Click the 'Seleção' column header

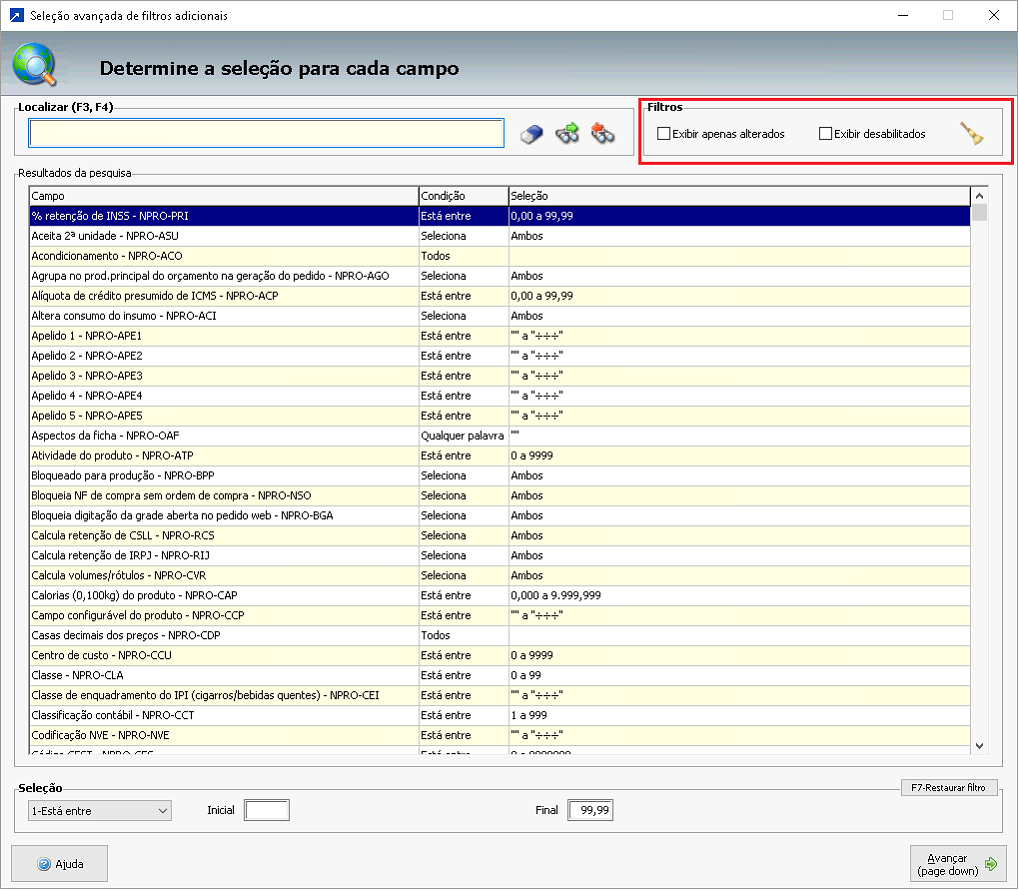pyautogui.click(x=738, y=196)
